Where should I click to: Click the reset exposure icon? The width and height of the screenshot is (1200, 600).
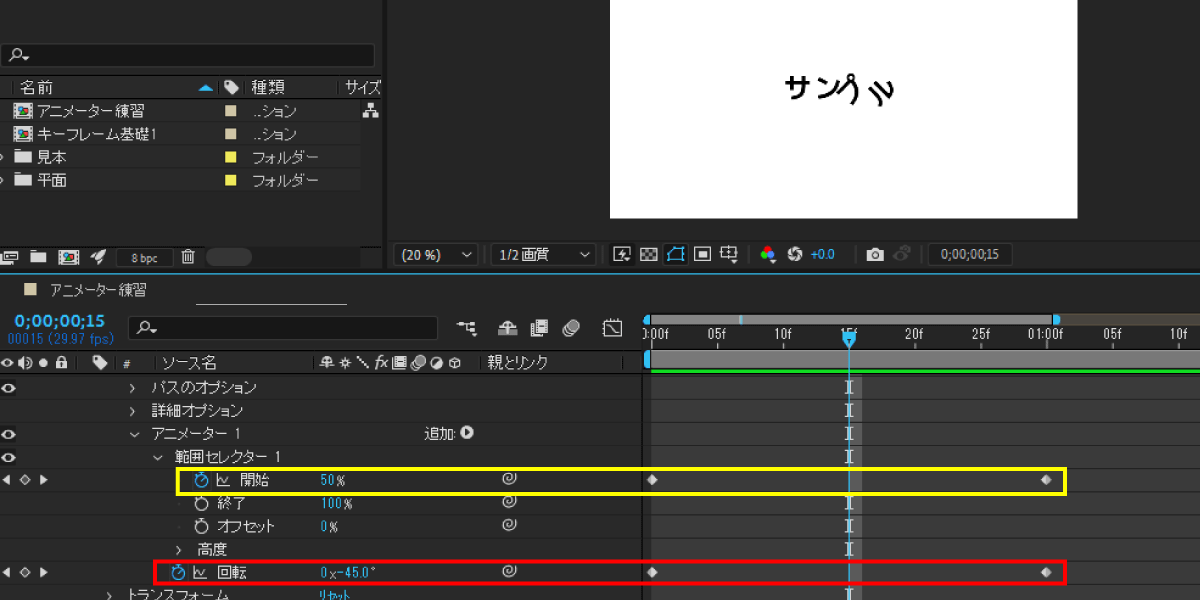click(x=795, y=254)
